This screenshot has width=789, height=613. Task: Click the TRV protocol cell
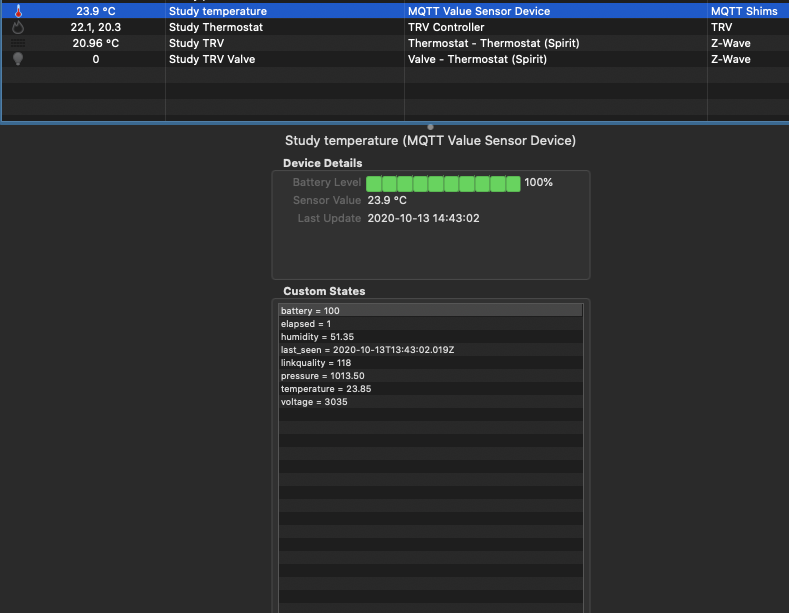pos(722,27)
